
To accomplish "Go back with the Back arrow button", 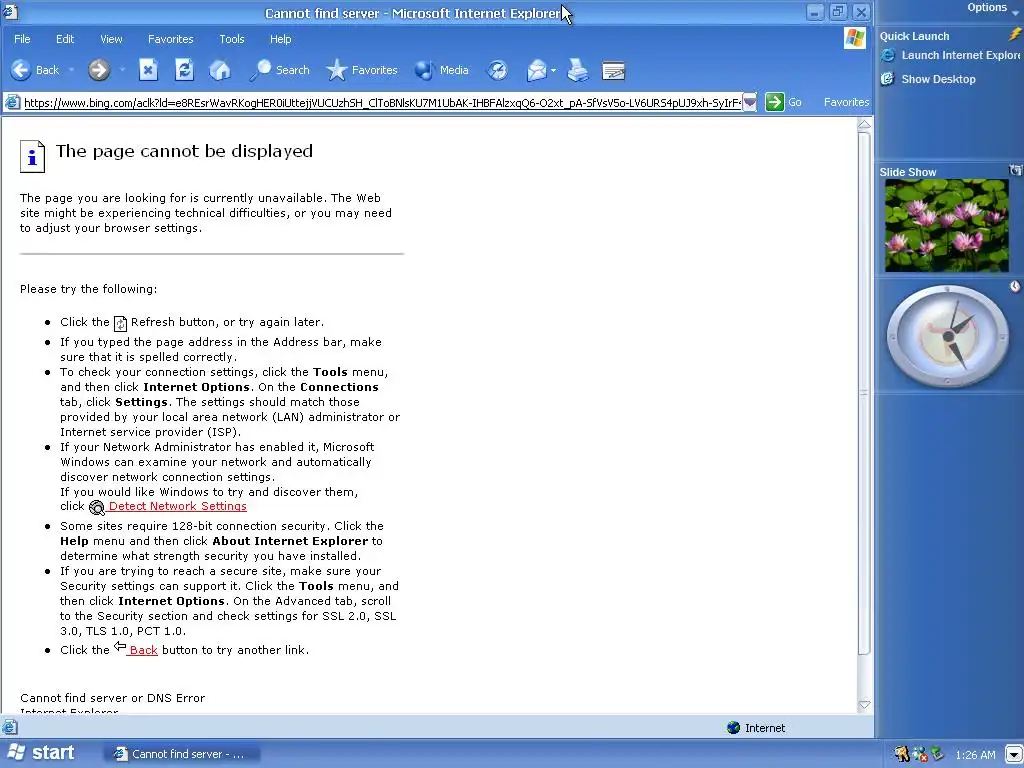I will [35, 70].
